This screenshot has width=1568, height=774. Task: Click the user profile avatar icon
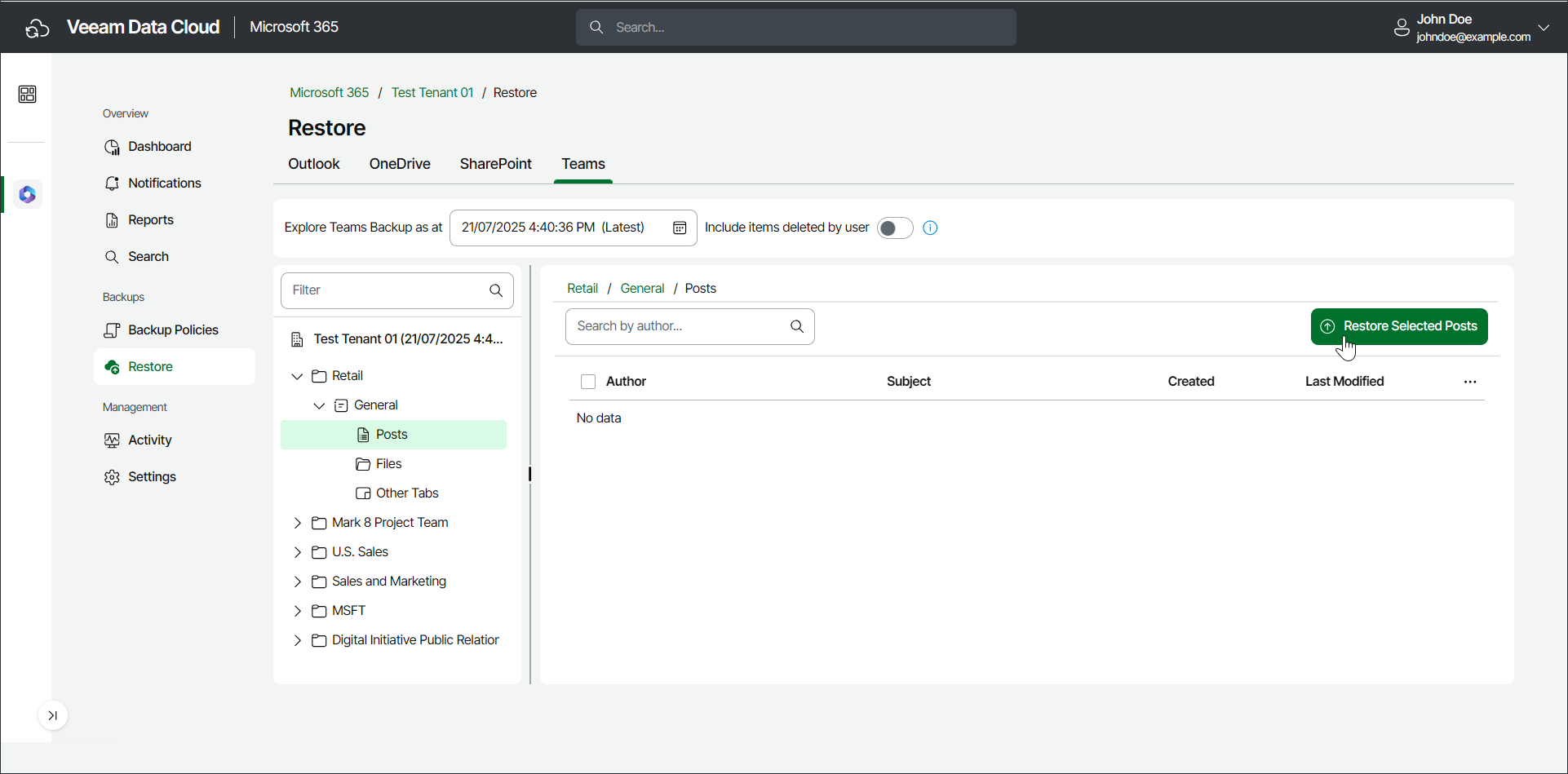coord(1402,28)
